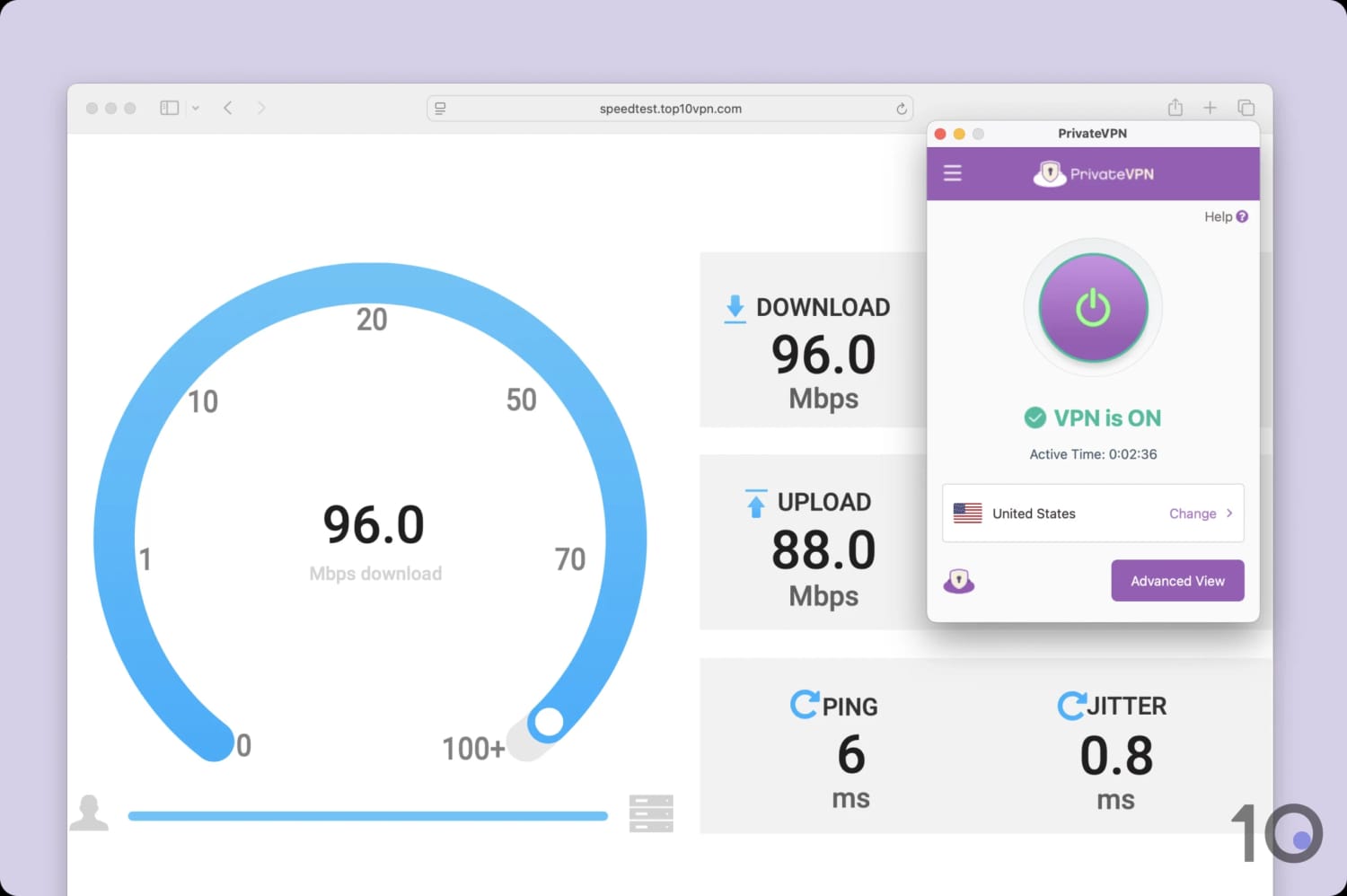This screenshot has width=1347, height=896.
Task: Click the user silhouette icon
Action: pyautogui.click(x=89, y=813)
